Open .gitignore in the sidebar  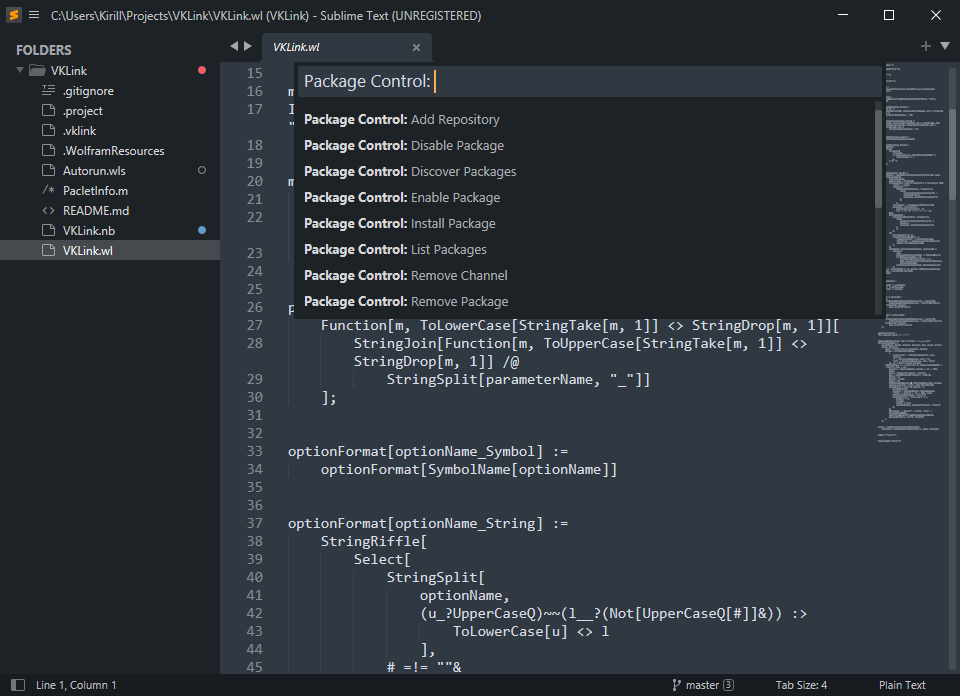pyautogui.click(x=88, y=91)
